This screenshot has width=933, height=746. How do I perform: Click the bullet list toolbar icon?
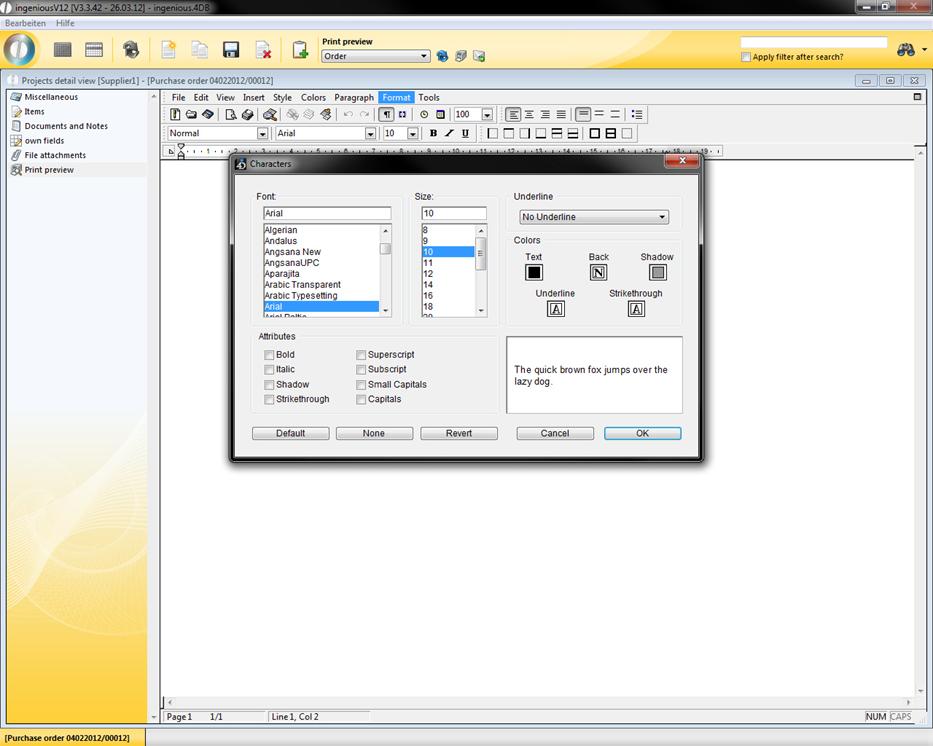[637, 115]
